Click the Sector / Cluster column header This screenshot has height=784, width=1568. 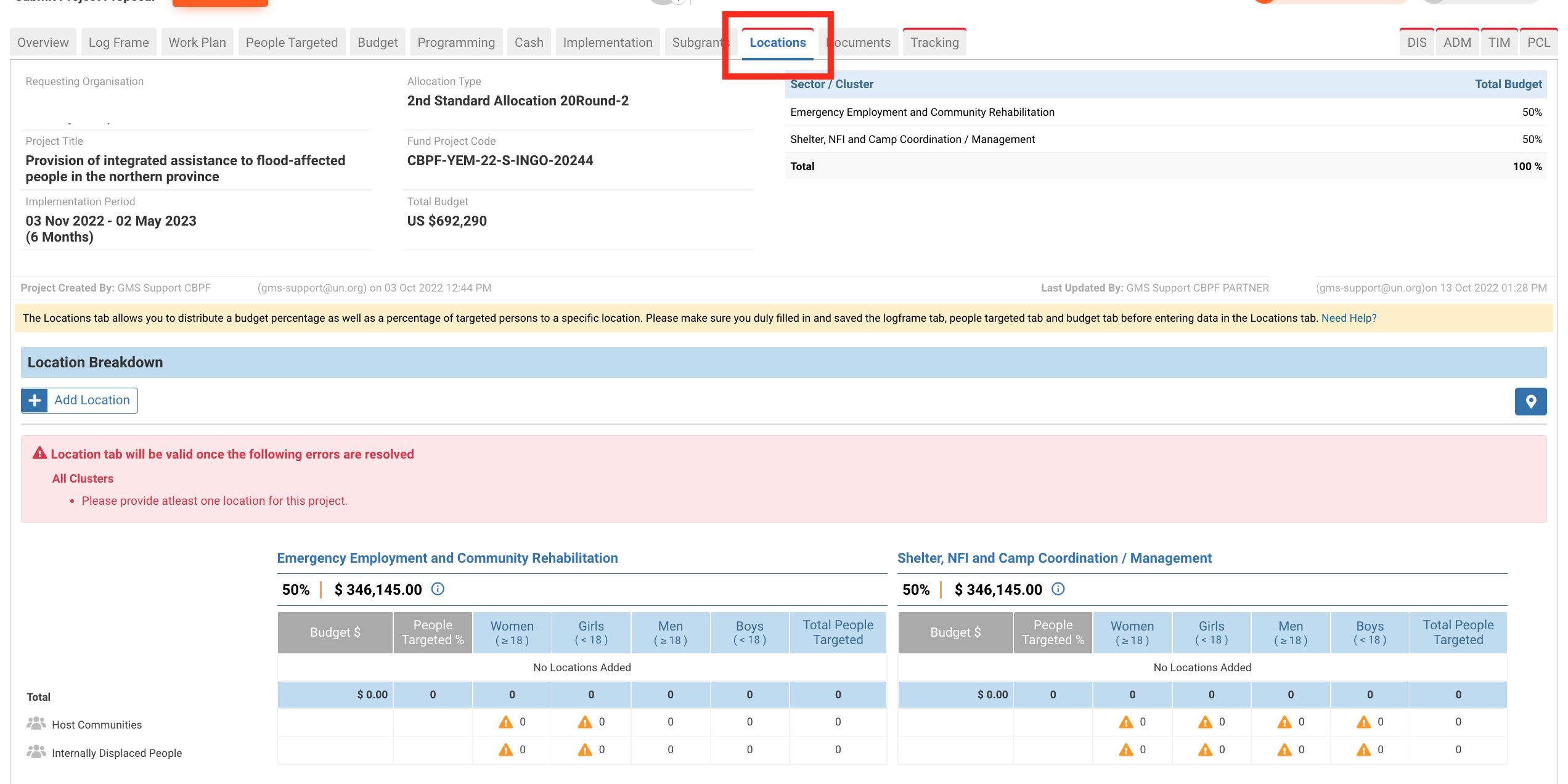pos(831,84)
